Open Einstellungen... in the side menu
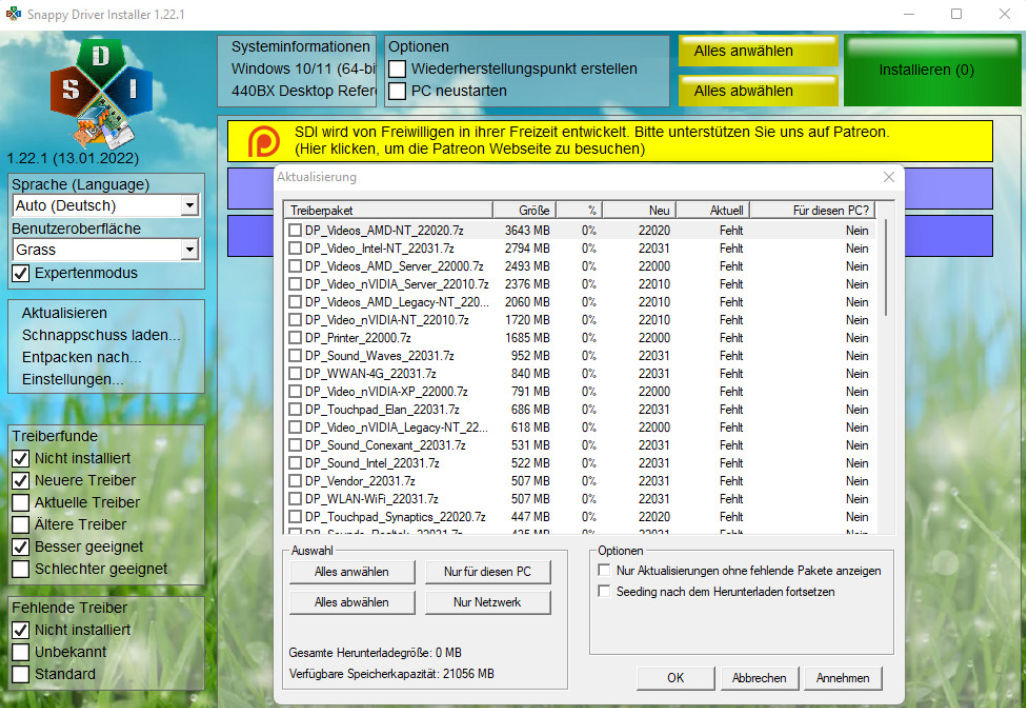1026x708 pixels. [73, 380]
